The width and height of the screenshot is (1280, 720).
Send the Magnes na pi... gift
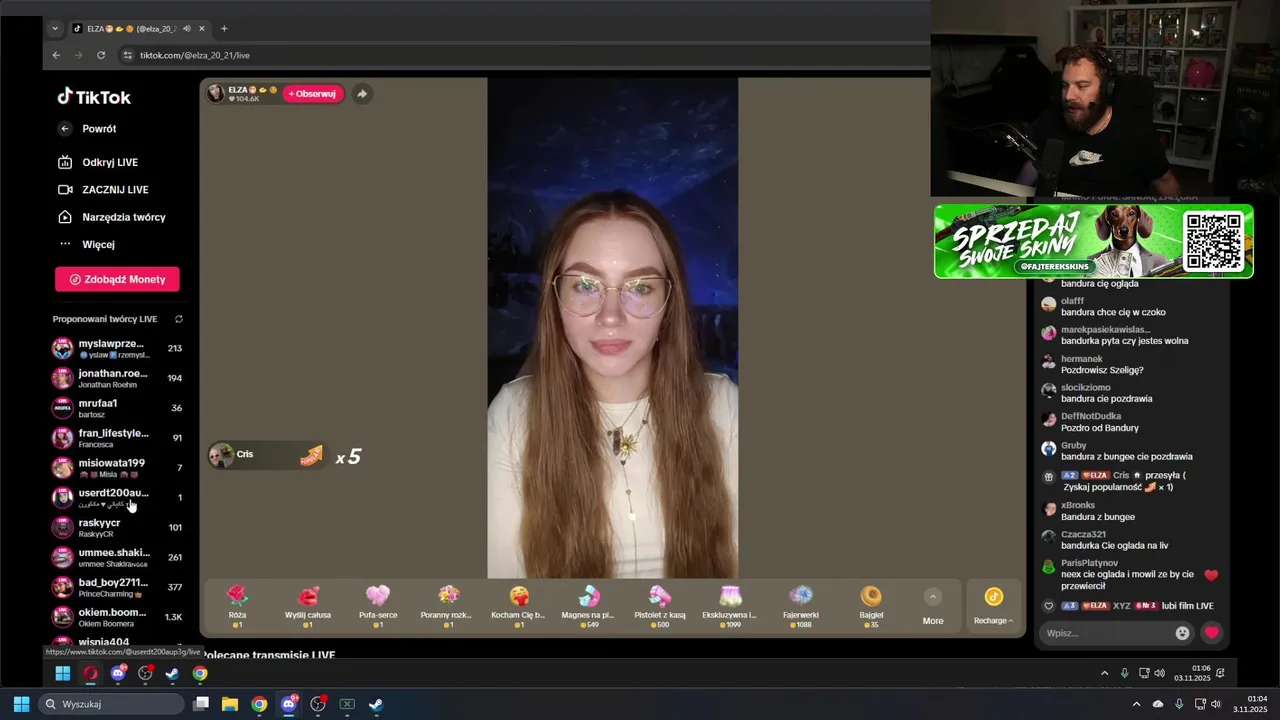588,606
